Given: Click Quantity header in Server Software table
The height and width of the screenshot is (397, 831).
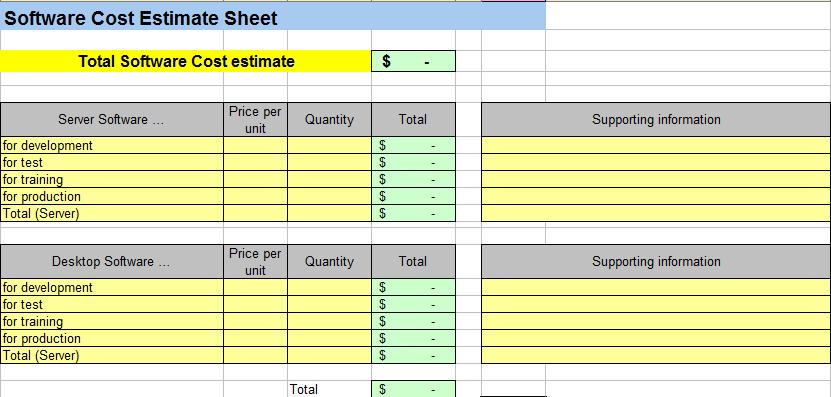Looking at the screenshot, I should (329, 119).
